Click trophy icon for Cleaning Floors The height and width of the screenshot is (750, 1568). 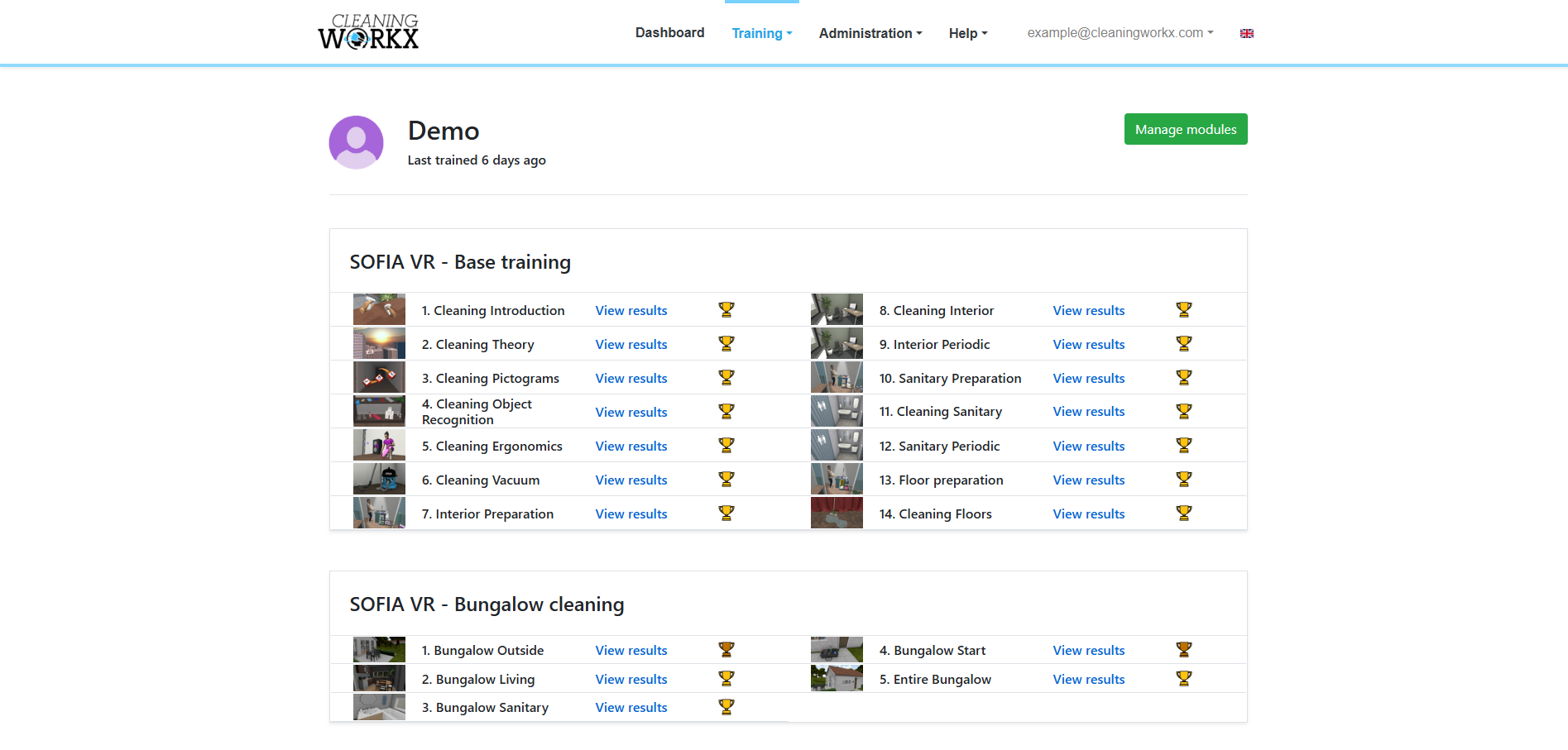coord(1184,513)
